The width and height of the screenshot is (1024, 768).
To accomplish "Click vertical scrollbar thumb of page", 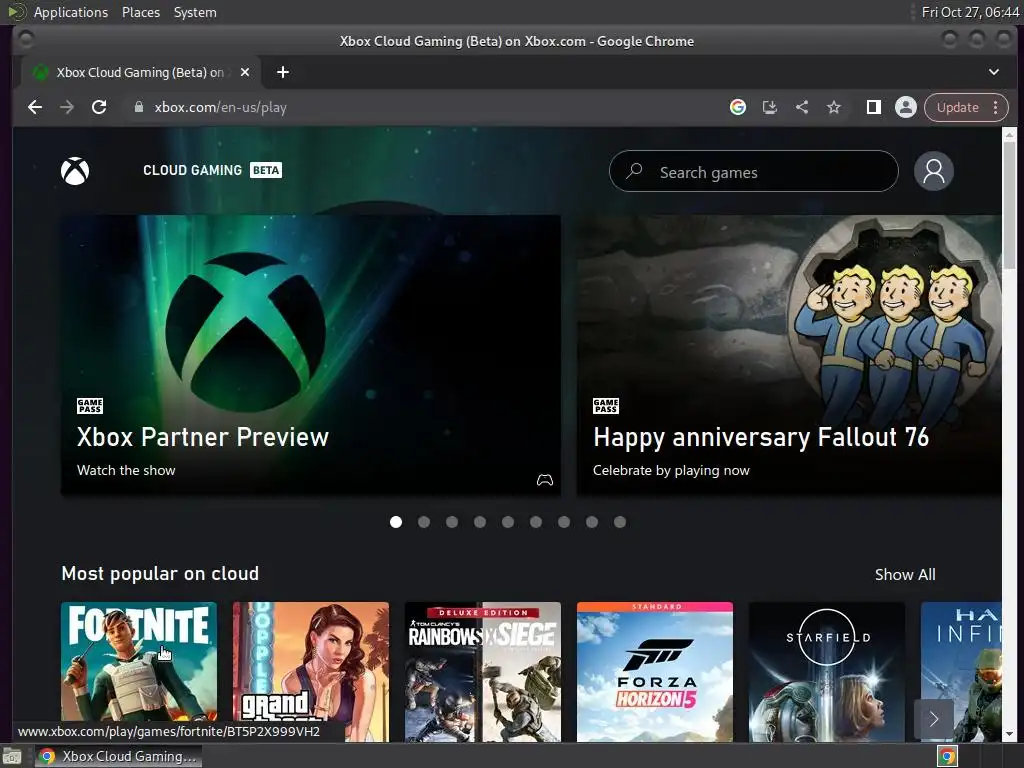I will pos(1010,206).
